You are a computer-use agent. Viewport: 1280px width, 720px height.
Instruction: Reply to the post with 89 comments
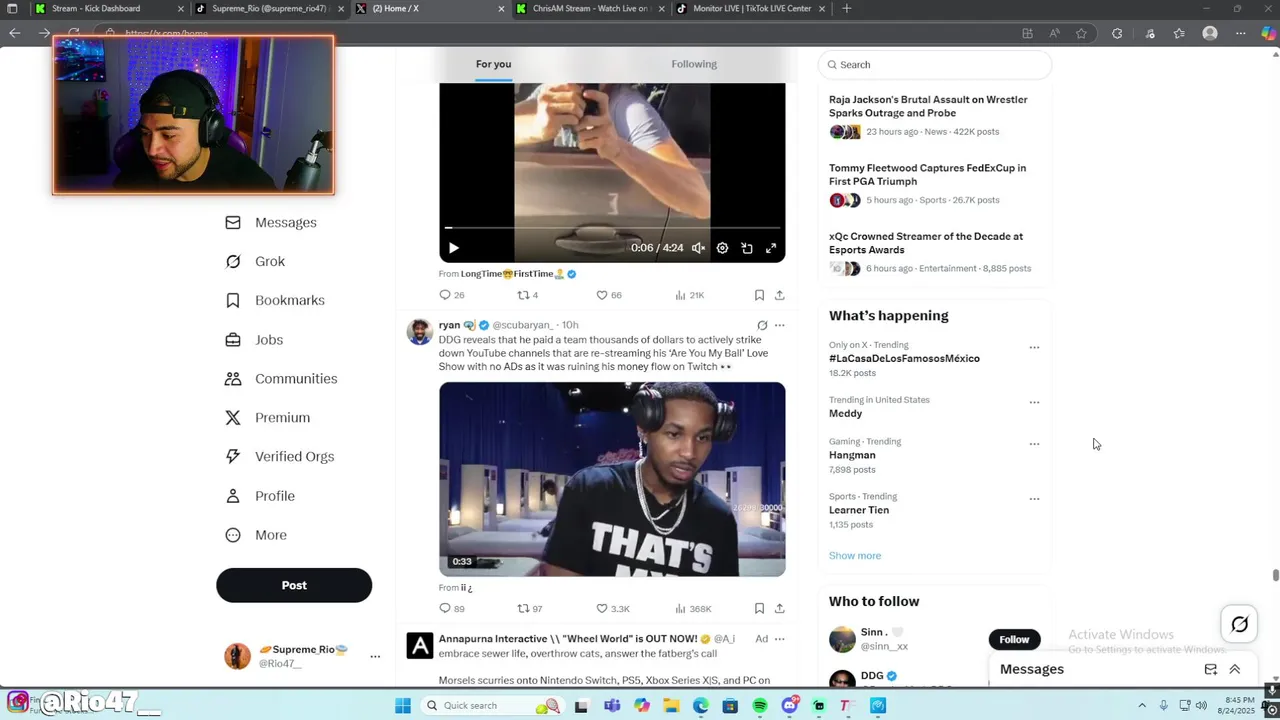click(x=451, y=608)
